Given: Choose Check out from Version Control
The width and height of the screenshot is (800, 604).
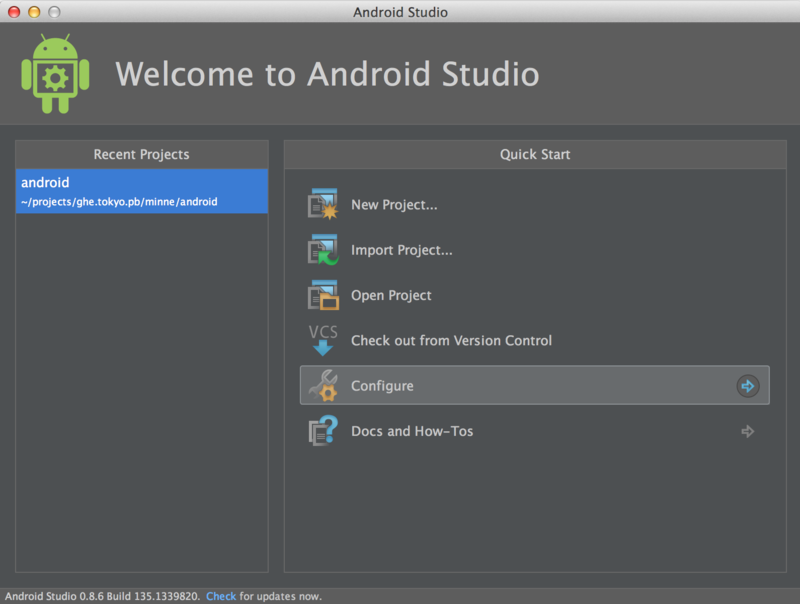Looking at the screenshot, I should tap(451, 340).
